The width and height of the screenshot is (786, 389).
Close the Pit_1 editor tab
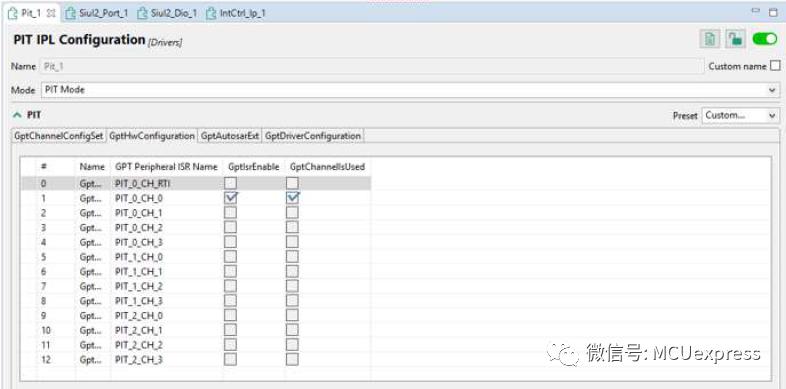coord(51,14)
